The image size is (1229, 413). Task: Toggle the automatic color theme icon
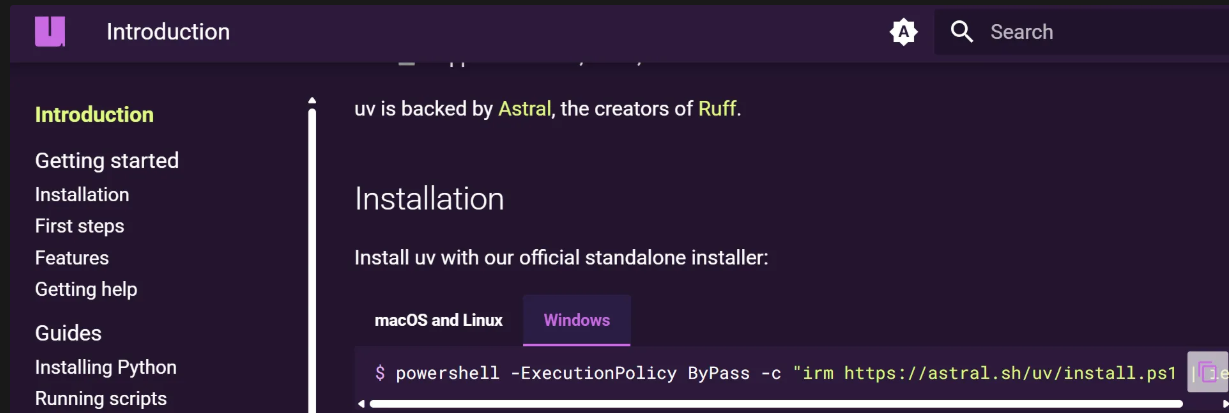pyautogui.click(x=903, y=32)
